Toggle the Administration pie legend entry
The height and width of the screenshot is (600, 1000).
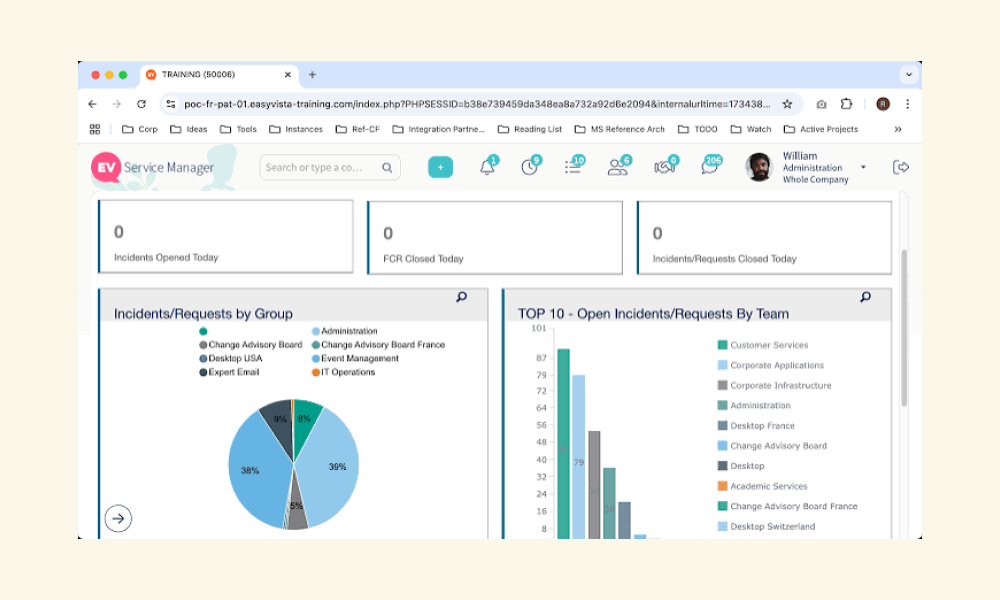click(x=345, y=331)
